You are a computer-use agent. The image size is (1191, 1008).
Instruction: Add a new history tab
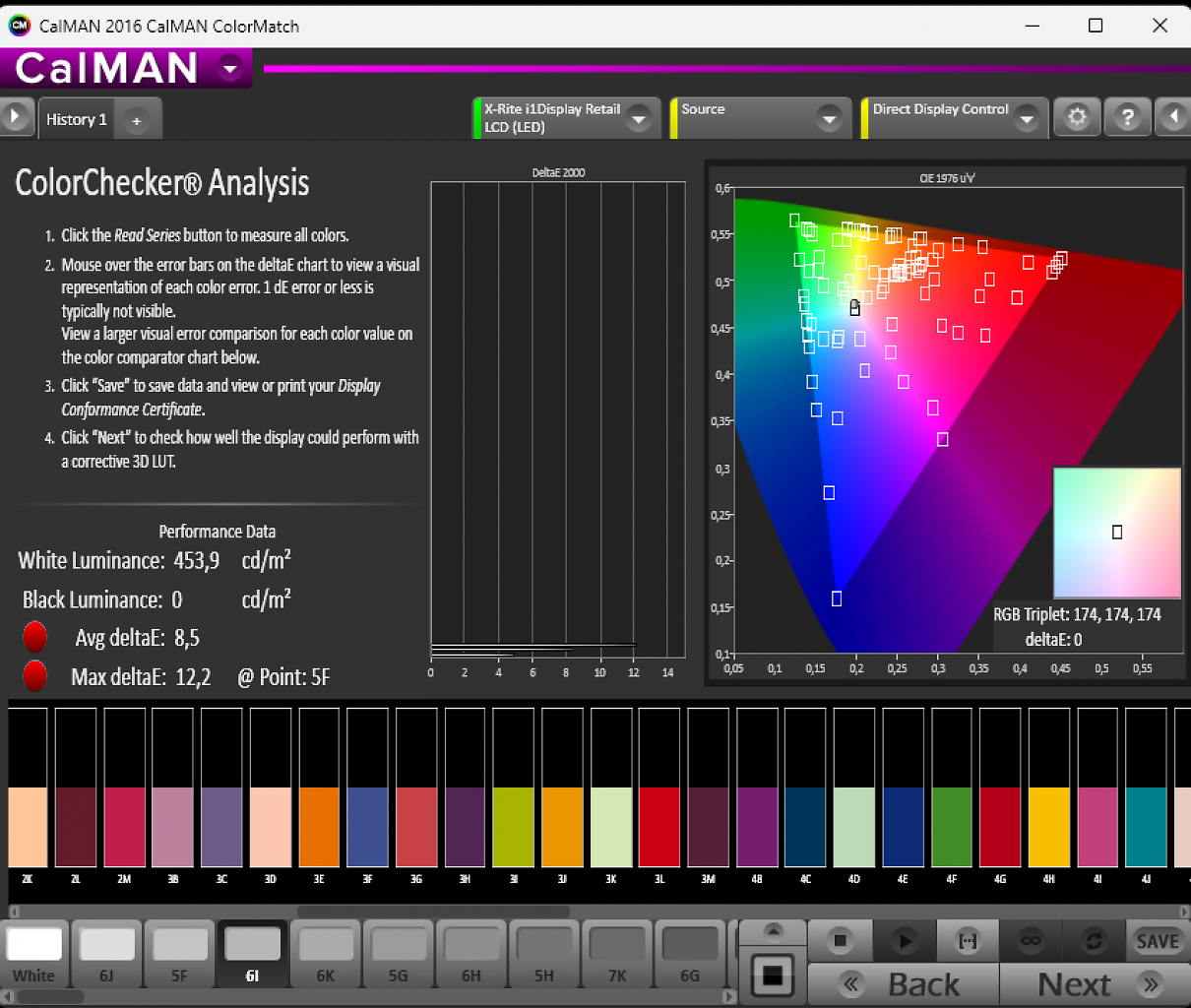coord(137,121)
